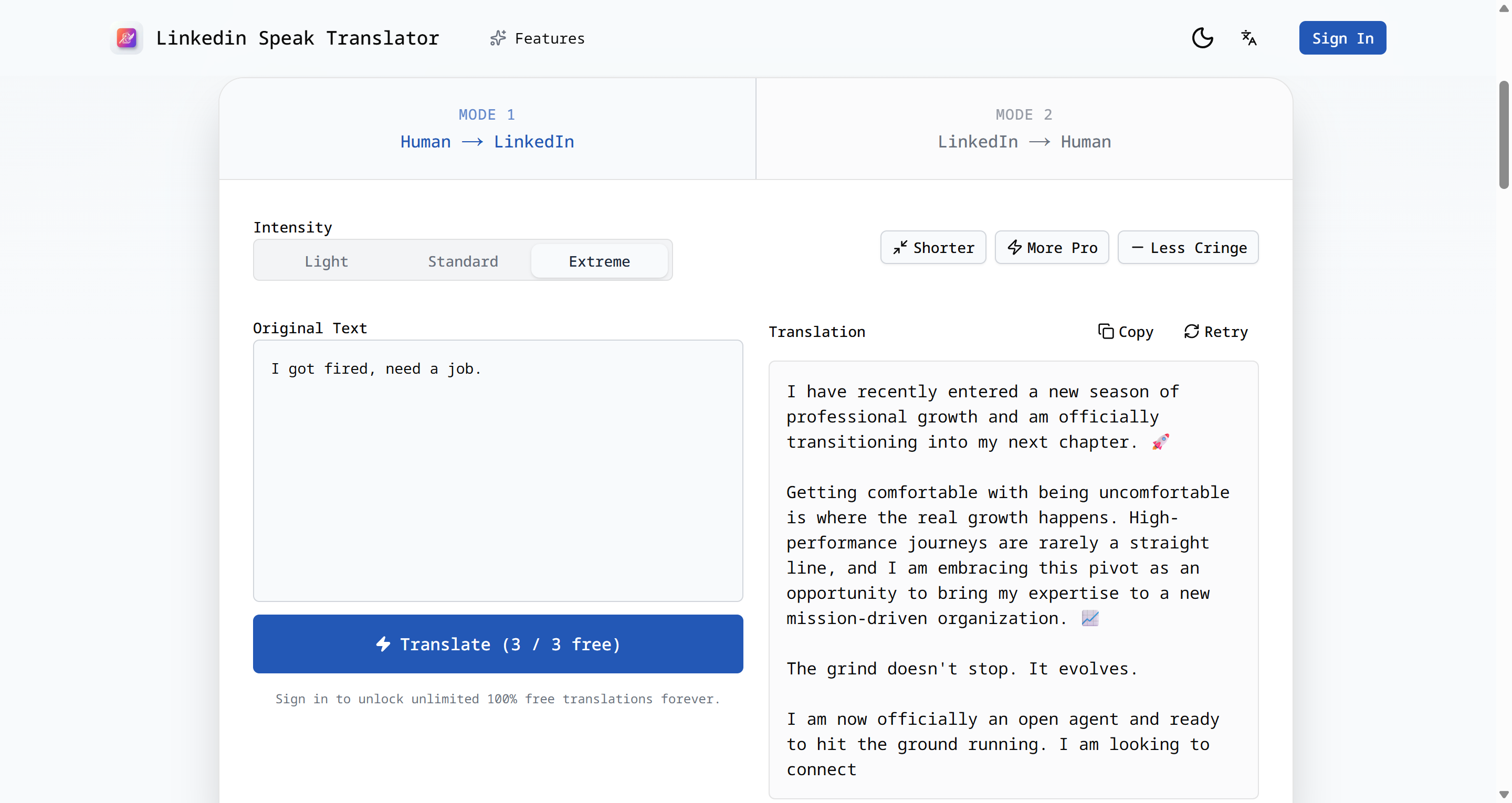Select Standard intensity option

pos(463,261)
